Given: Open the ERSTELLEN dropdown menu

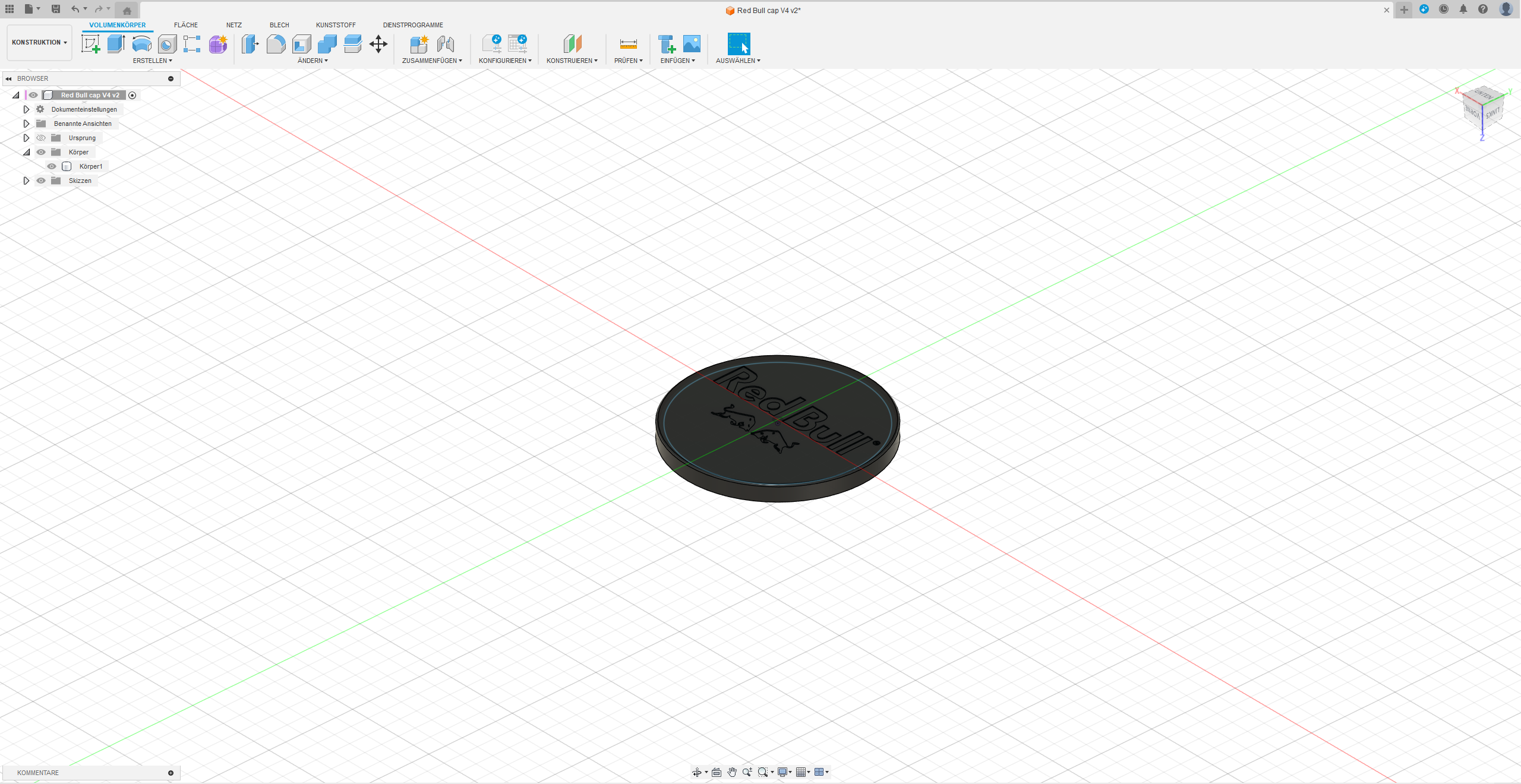Looking at the screenshot, I should click(153, 61).
